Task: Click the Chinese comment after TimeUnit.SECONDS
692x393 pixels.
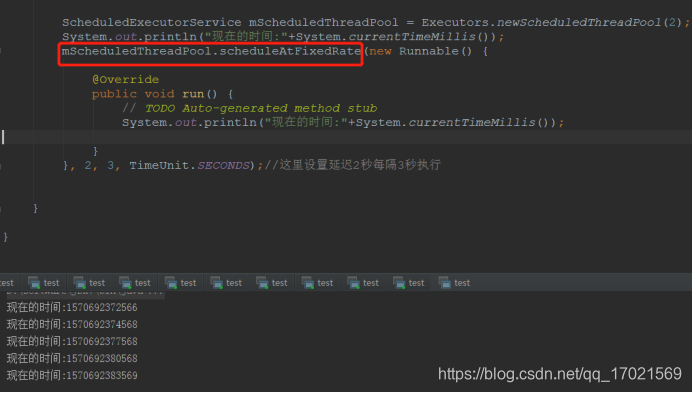Action: tap(352, 165)
